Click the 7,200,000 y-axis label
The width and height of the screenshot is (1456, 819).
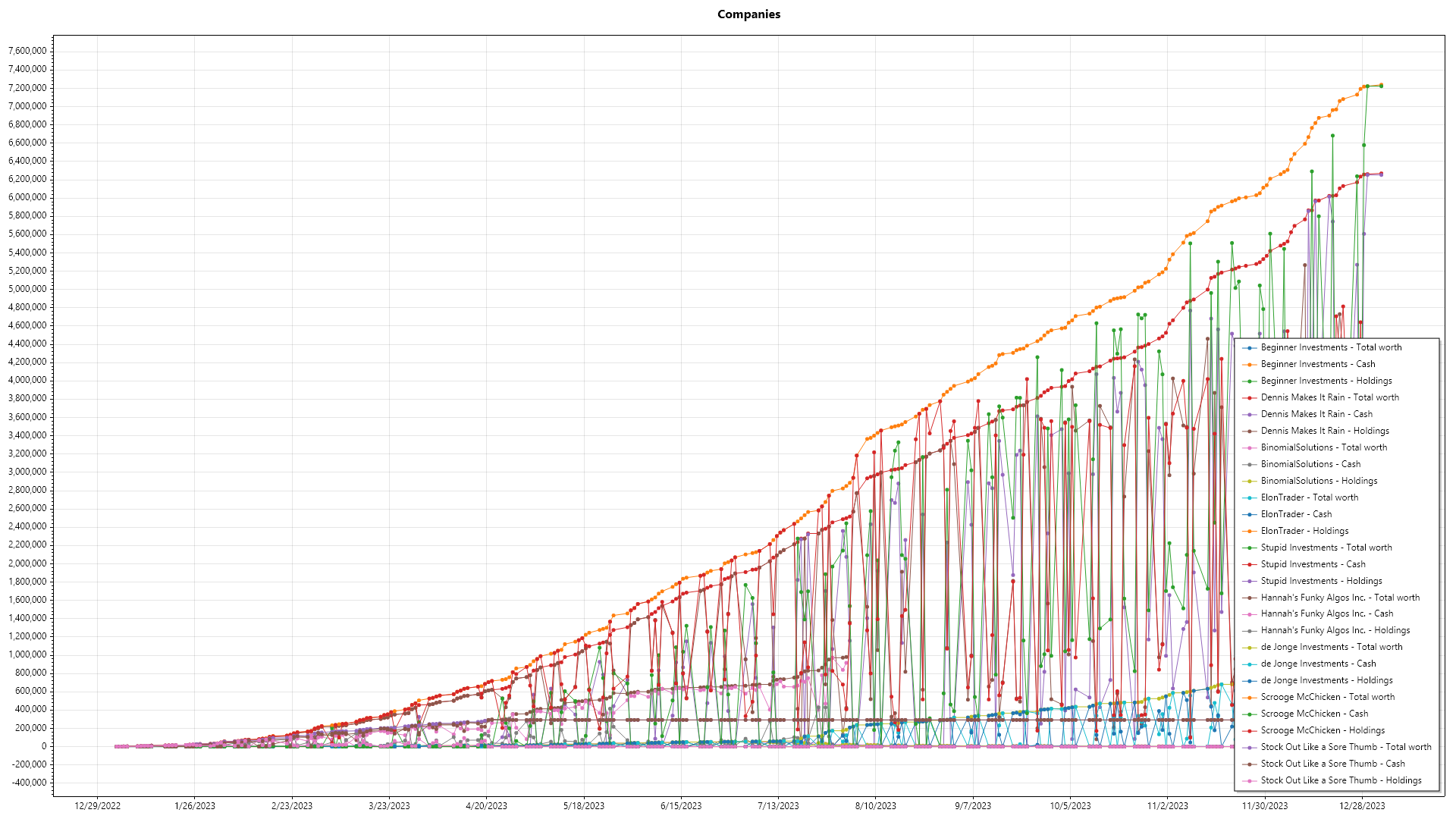(x=27, y=88)
